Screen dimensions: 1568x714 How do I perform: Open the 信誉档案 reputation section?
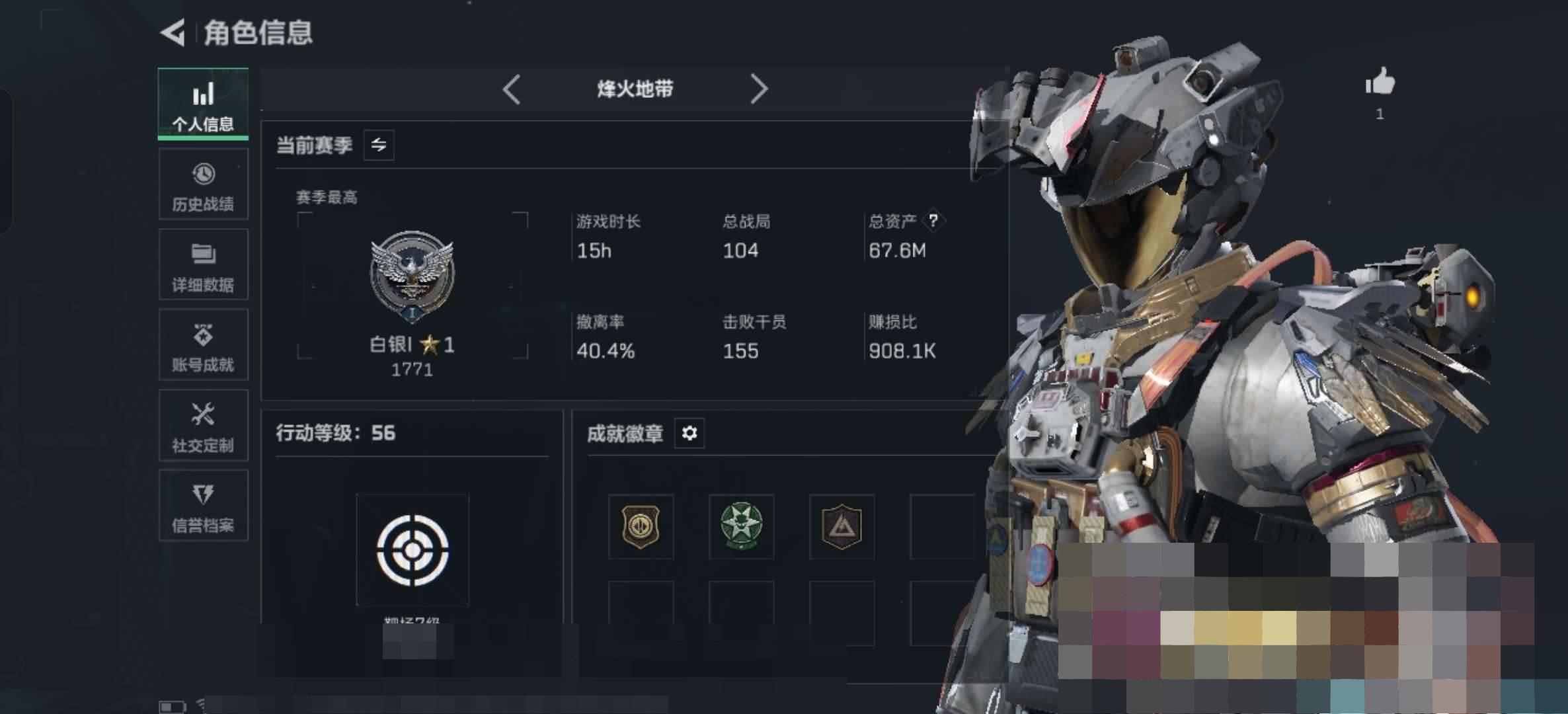pyautogui.click(x=203, y=505)
